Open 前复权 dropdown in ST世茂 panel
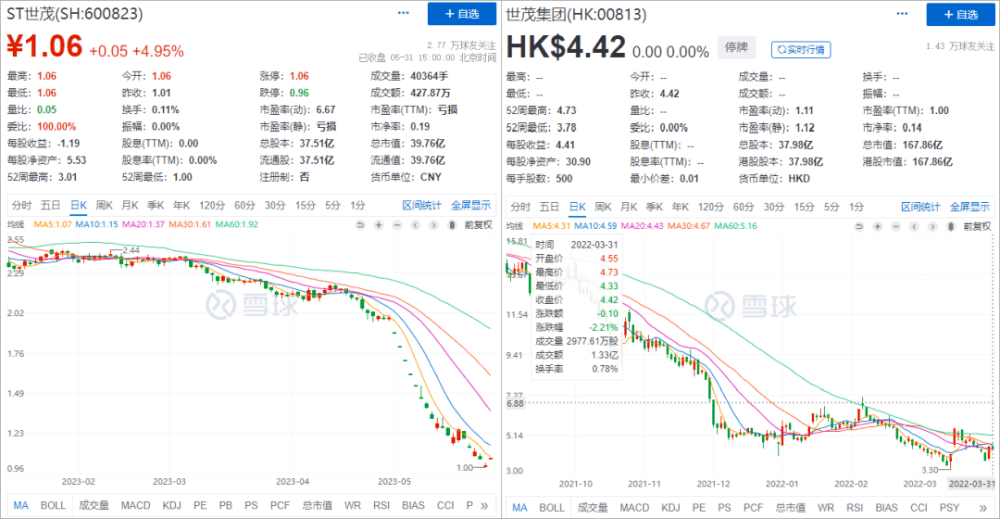 click(x=478, y=225)
